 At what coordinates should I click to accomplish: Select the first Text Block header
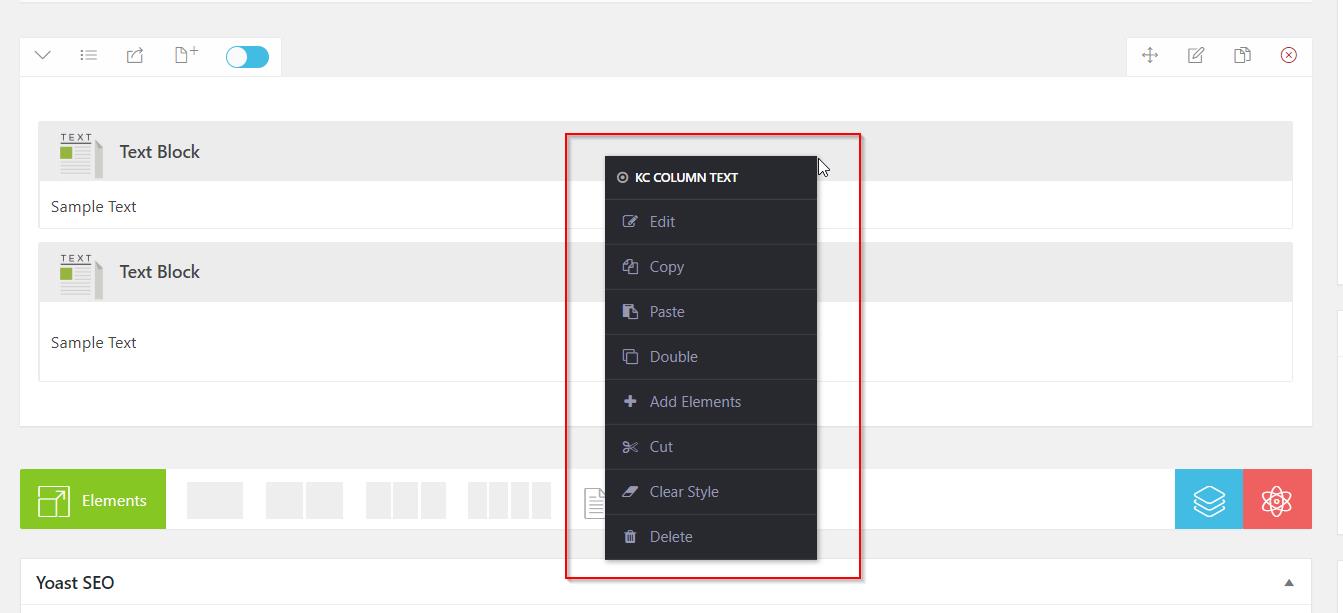tap(665, 152)
